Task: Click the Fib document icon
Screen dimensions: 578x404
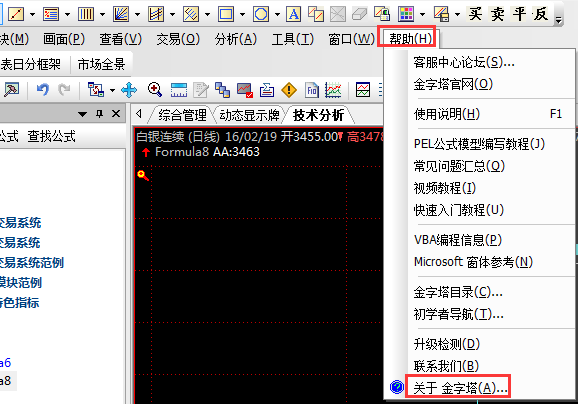Action: coord(312,90)
